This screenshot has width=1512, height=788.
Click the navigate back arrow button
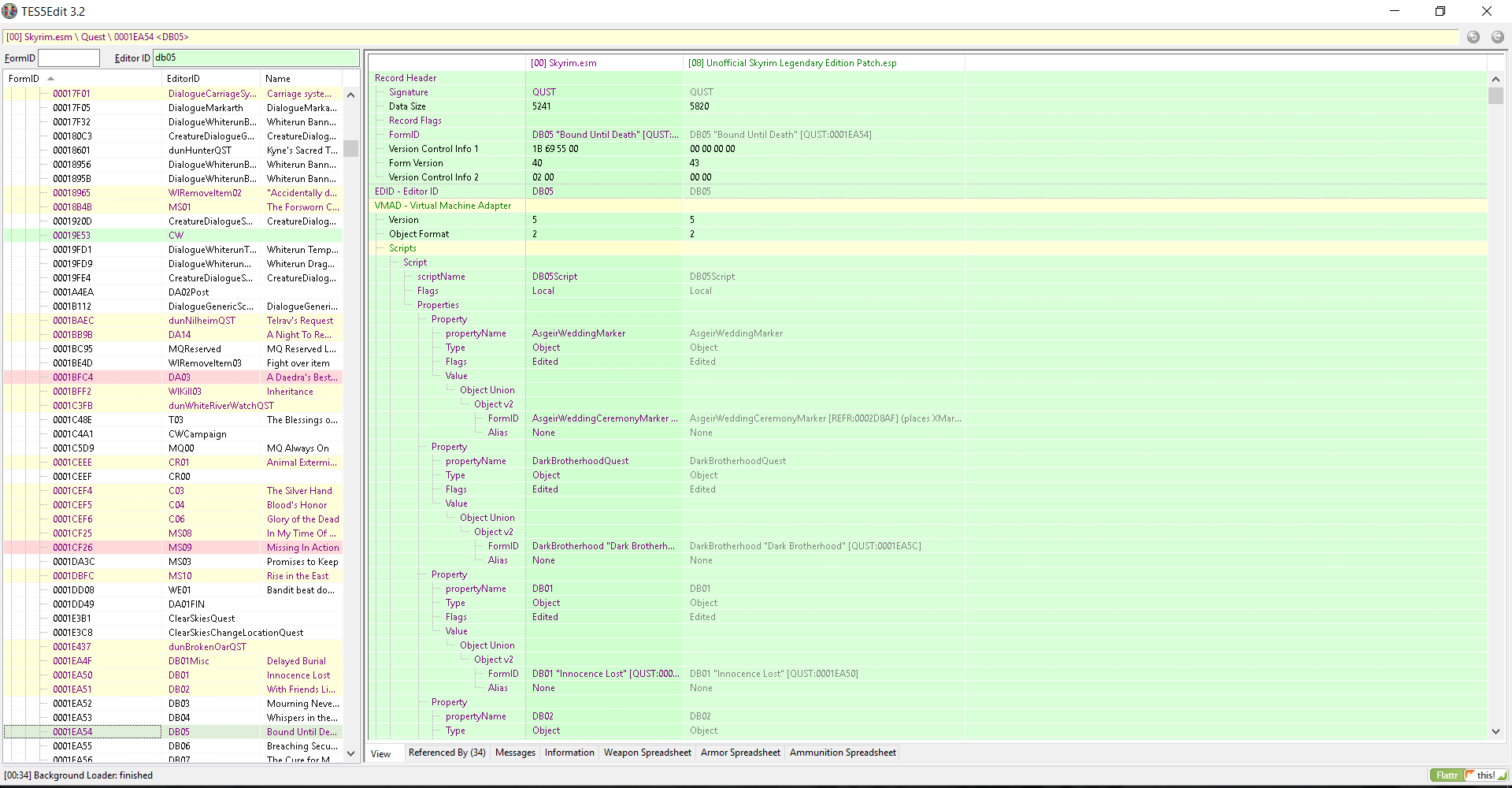(x=1473, y=37)
